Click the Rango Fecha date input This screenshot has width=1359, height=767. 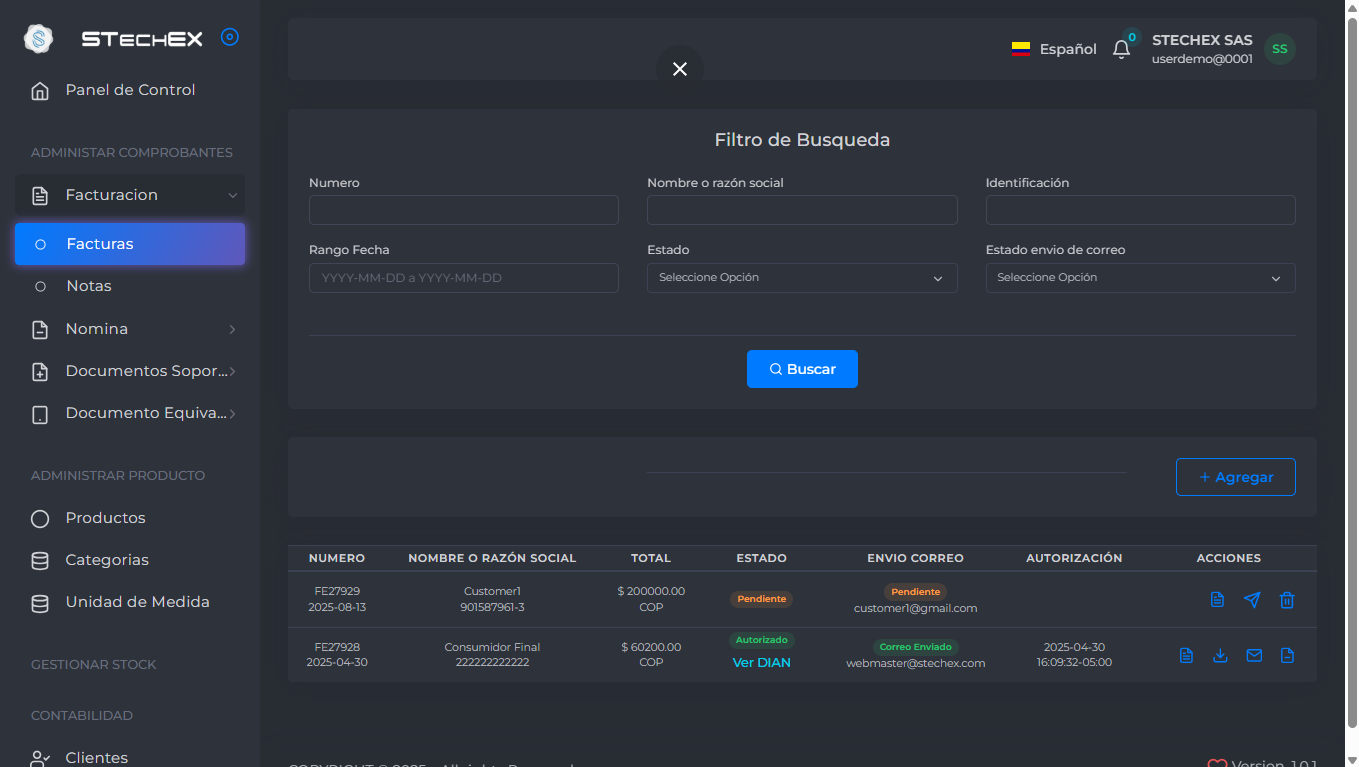(x=464, y=278)
